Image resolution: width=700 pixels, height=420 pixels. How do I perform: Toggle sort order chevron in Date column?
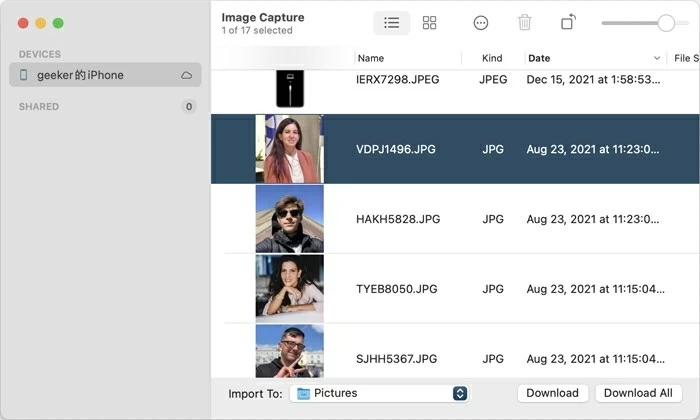[657, 59]
